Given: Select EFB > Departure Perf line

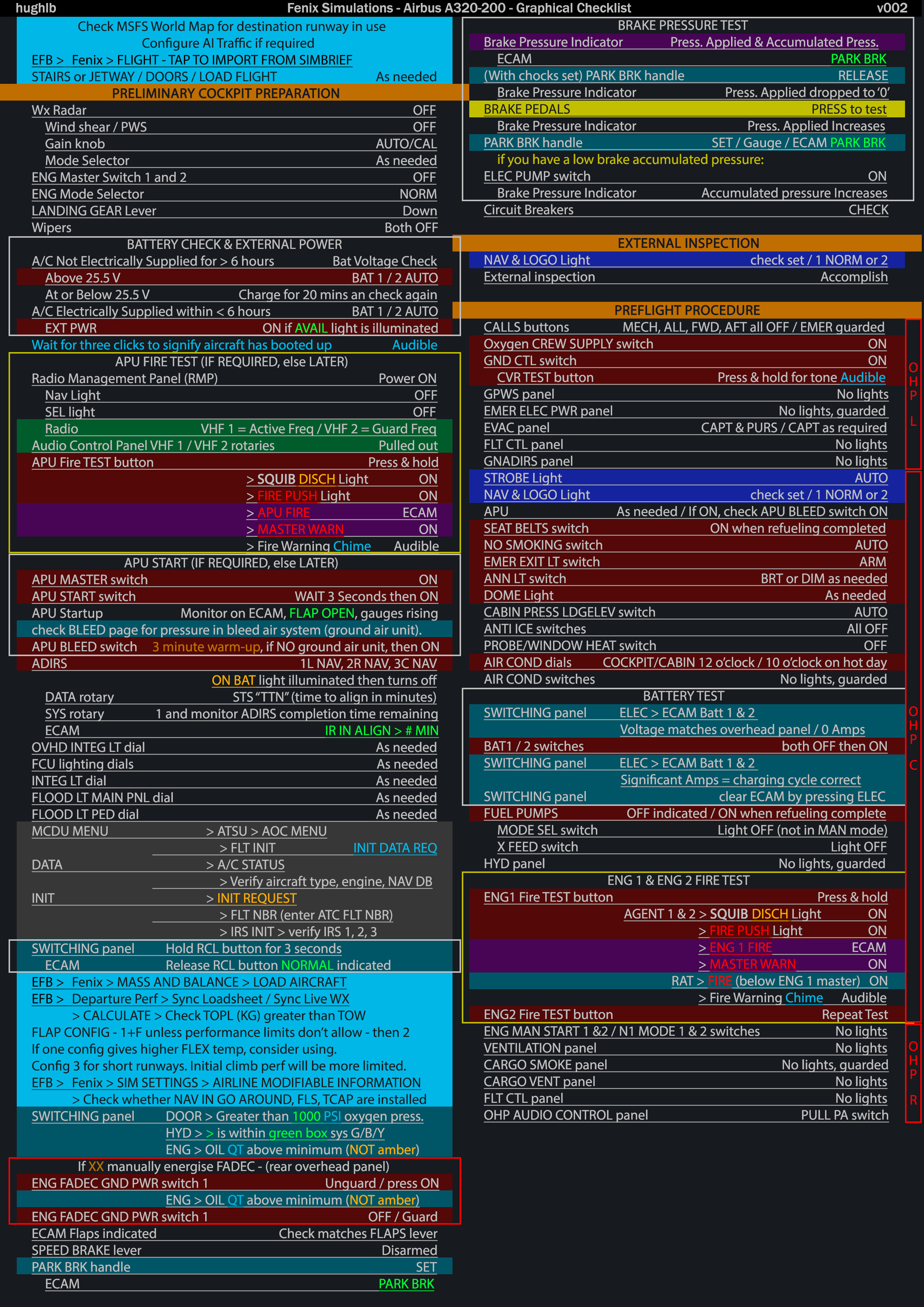Looking at the screenshot, I should click(x=190, y=999).
